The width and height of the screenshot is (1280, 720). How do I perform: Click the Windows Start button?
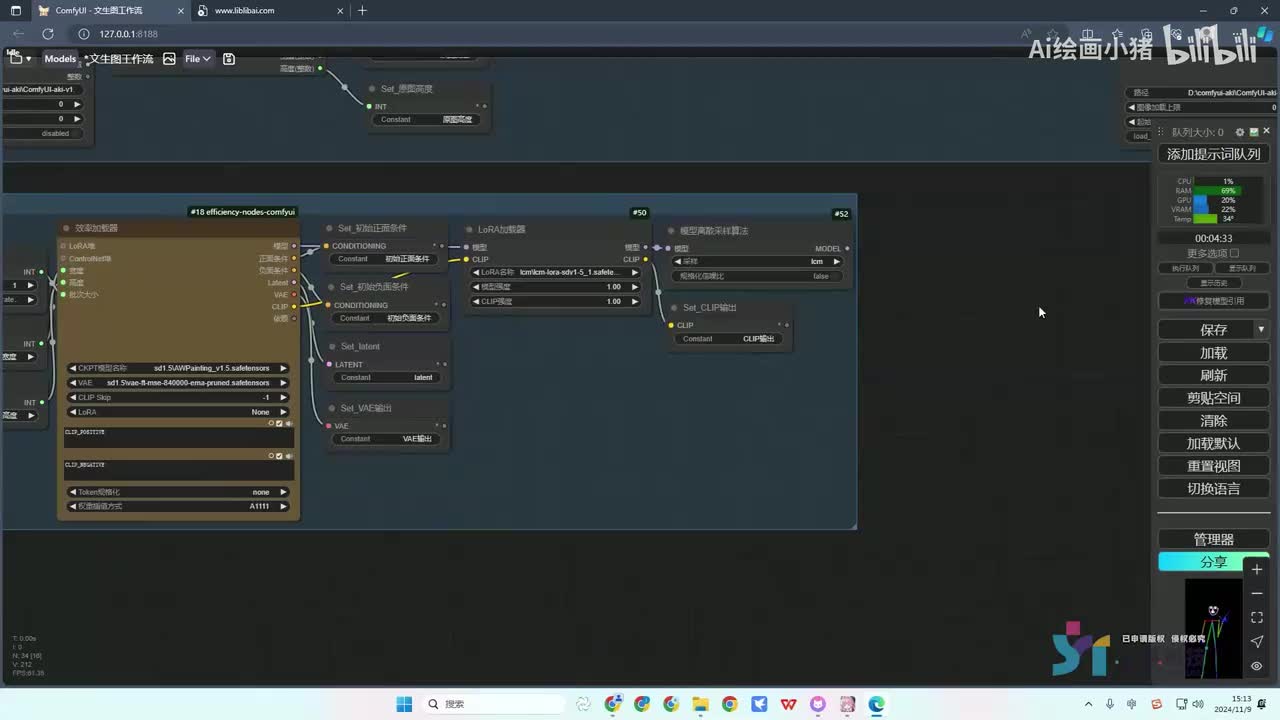pos(404,704)
